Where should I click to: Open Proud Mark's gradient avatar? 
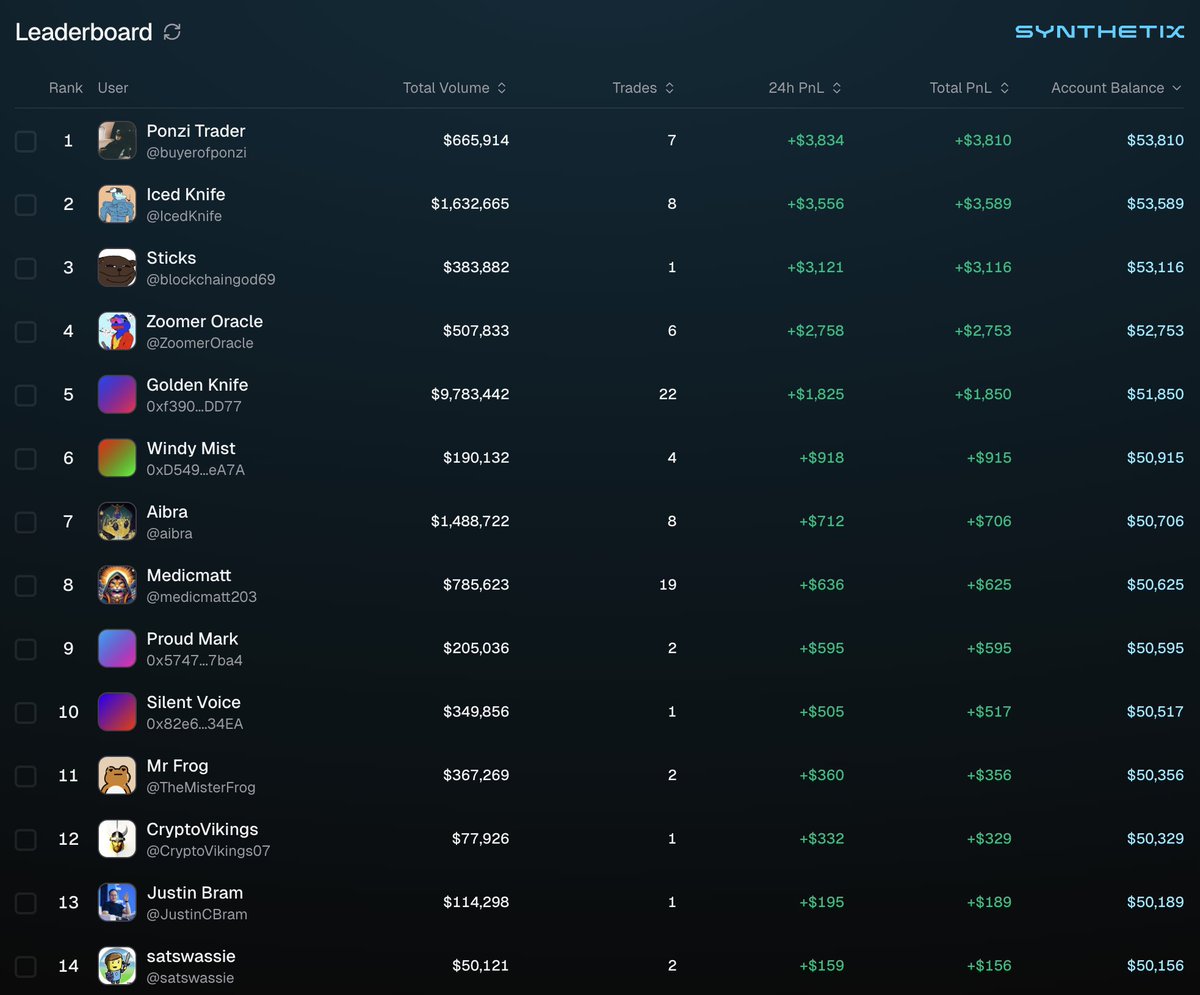pyautogui.click(x=117, y=649)
